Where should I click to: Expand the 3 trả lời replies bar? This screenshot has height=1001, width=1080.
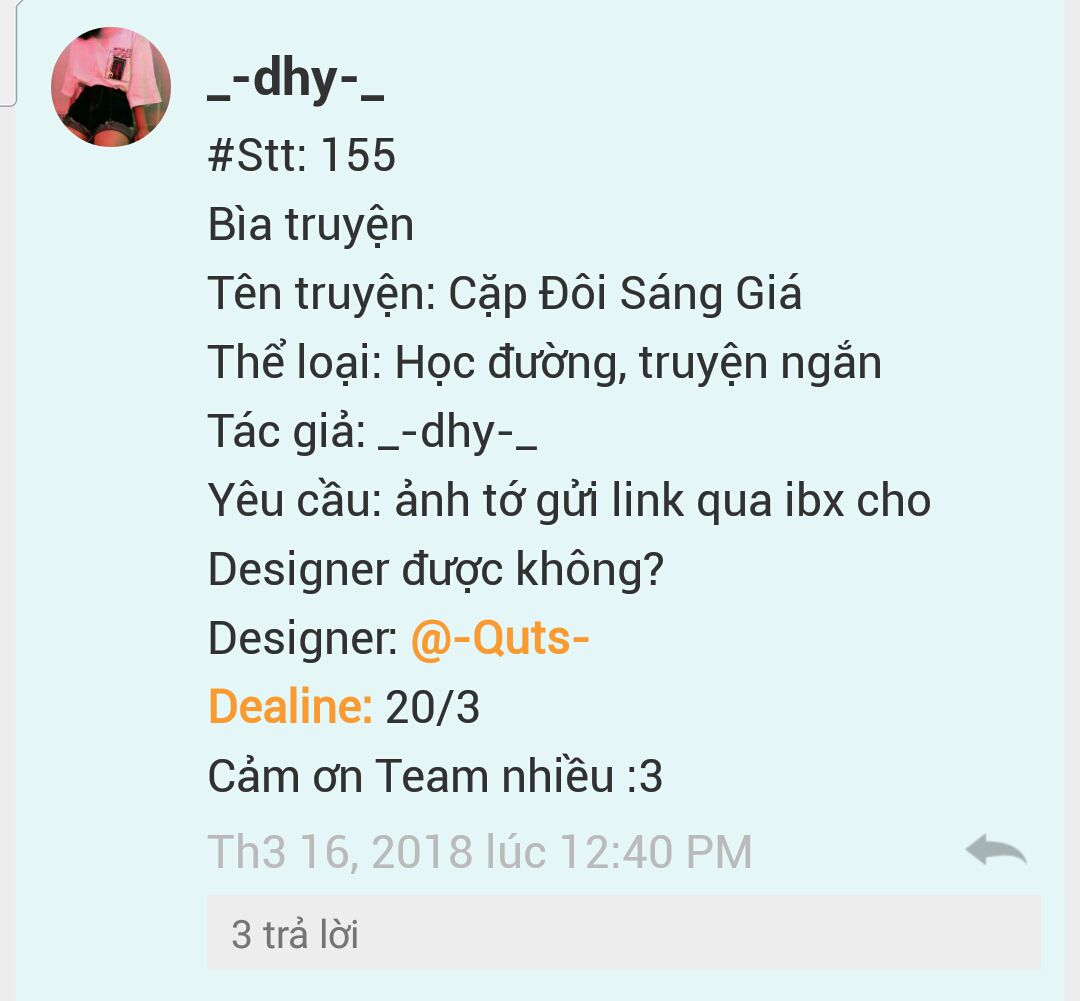point(623,933)
